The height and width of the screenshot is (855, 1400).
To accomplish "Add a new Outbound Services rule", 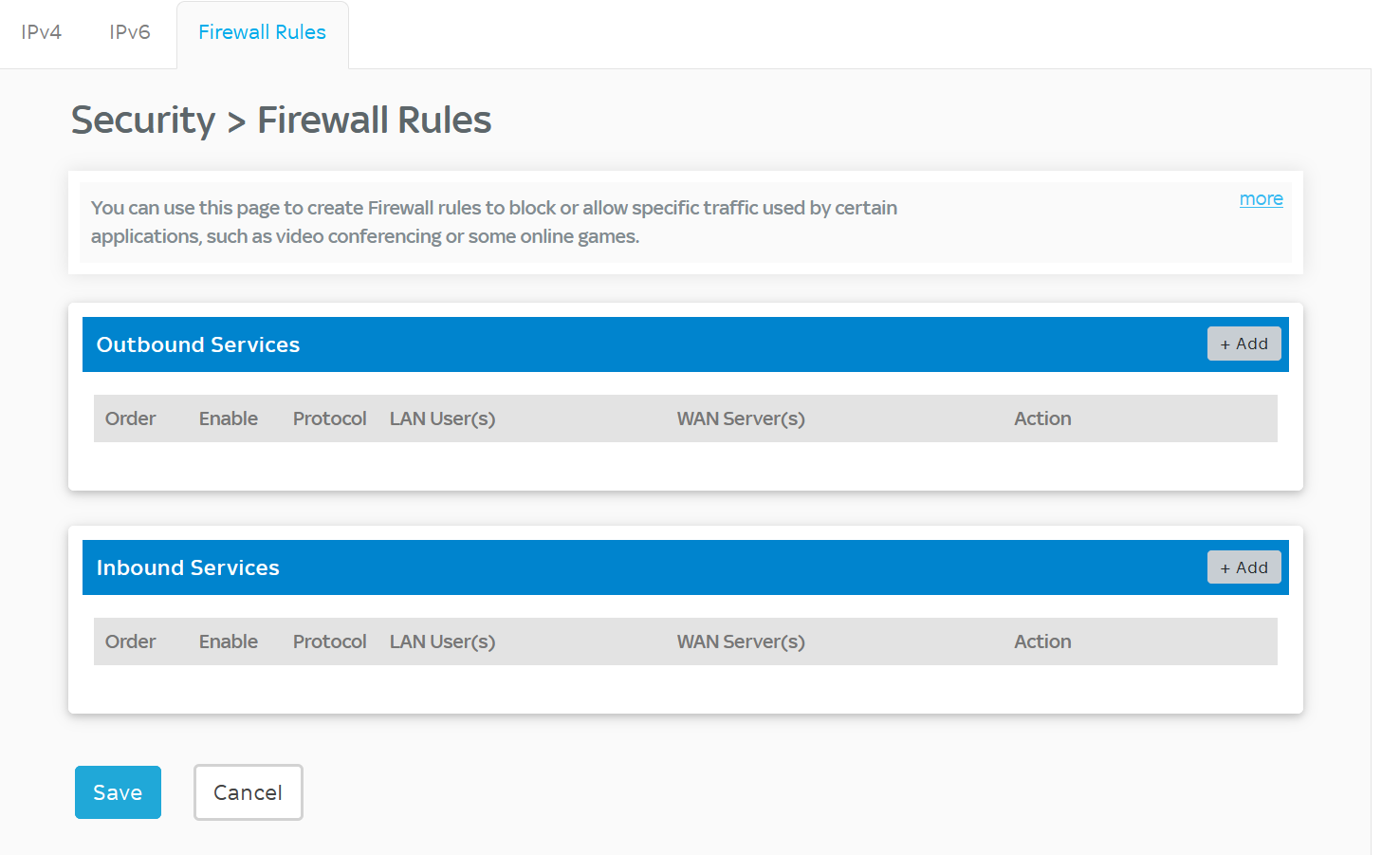I will (1243, 344).
